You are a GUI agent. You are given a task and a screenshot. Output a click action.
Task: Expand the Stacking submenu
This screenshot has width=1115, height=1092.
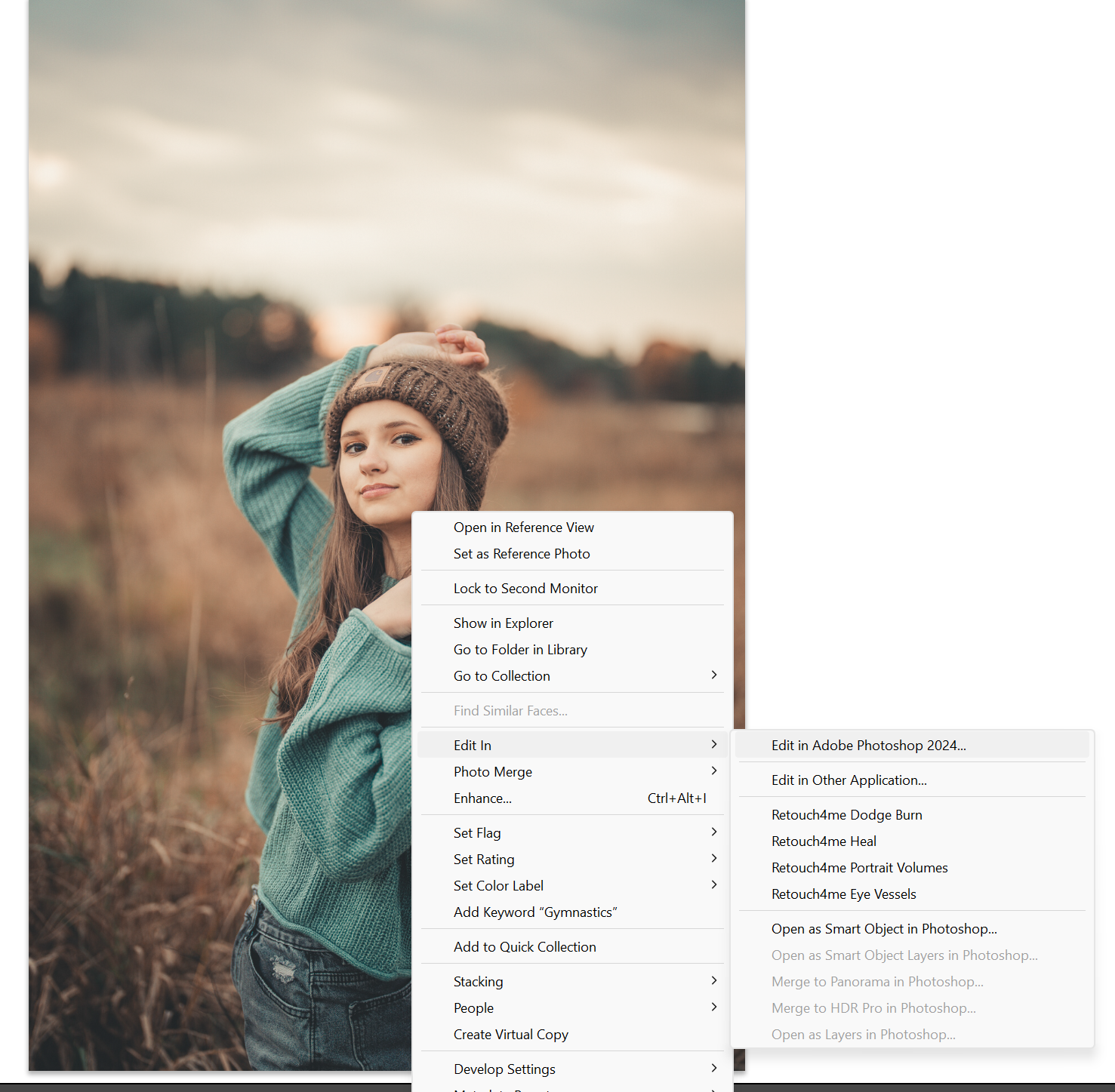(478, 981)
